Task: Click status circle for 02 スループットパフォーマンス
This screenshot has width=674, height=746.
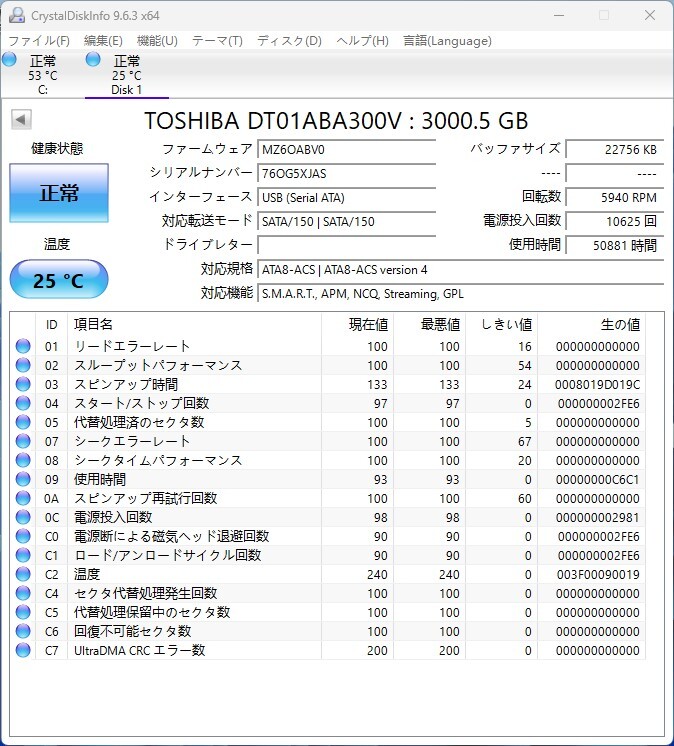Action: click(x=23, y=365)
